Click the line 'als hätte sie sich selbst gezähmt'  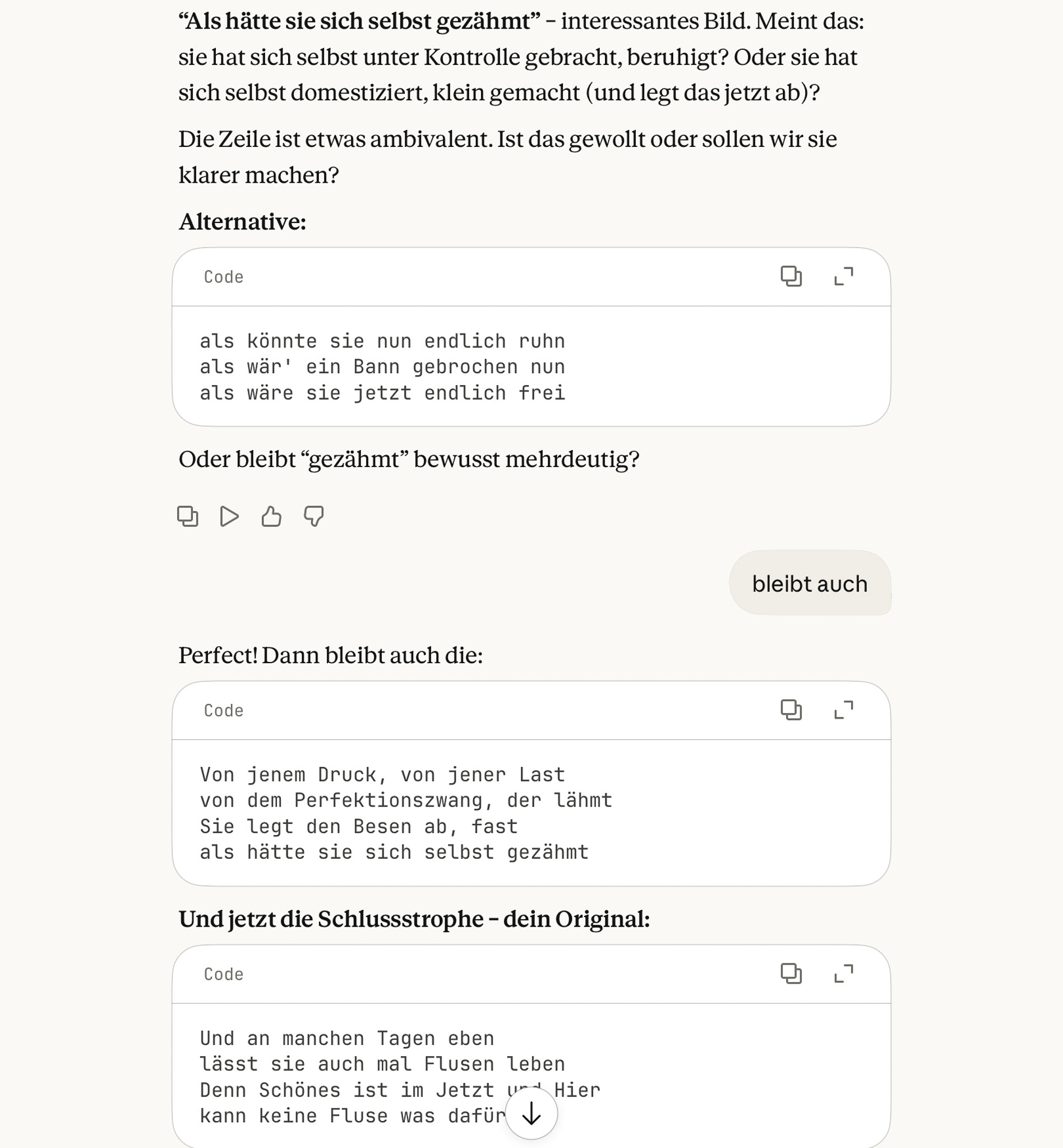[394, 853]
